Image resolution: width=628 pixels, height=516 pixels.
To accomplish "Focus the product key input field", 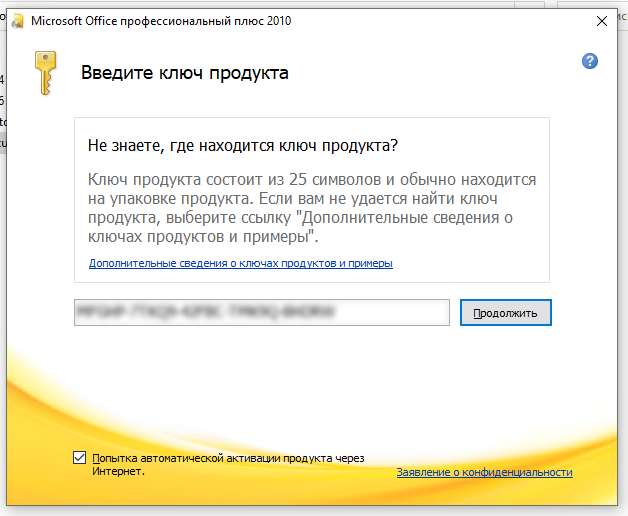I will (x=262, y=312).
